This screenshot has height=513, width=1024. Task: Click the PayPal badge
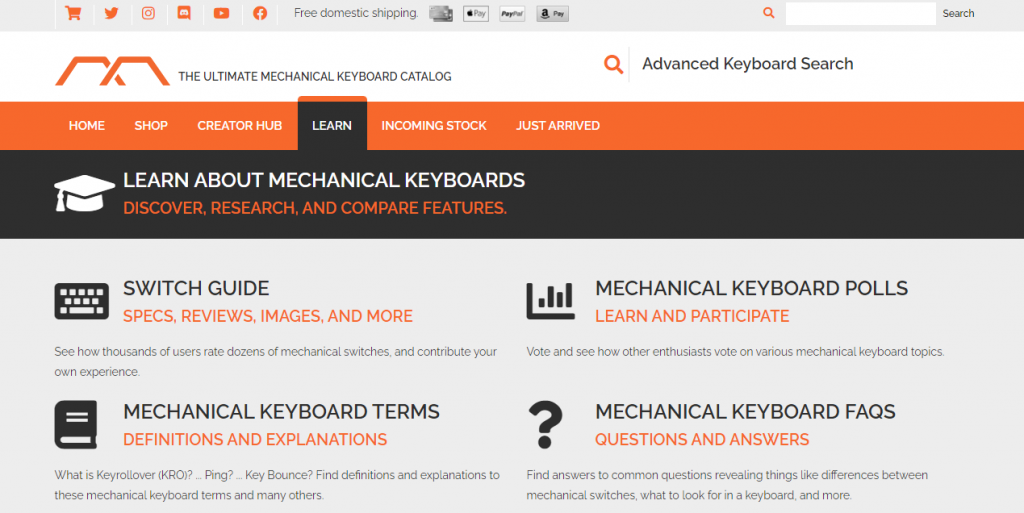click(512, 13)
